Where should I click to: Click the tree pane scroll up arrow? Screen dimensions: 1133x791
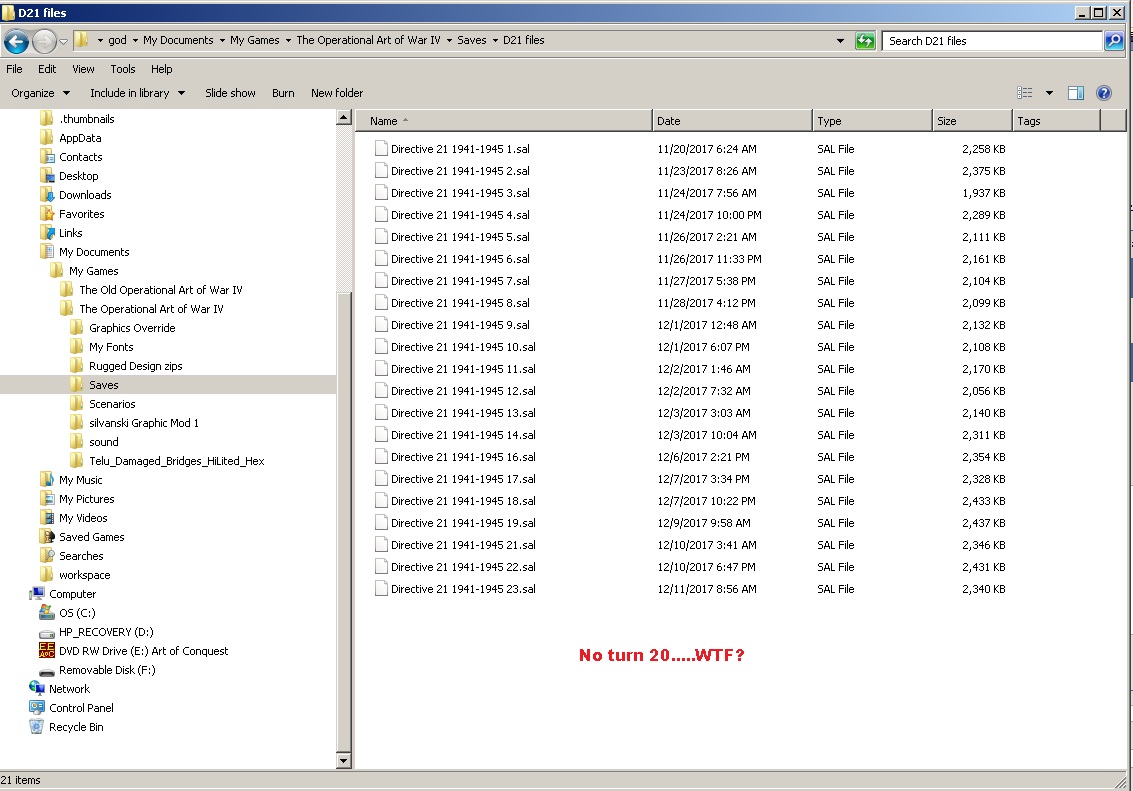344,118
